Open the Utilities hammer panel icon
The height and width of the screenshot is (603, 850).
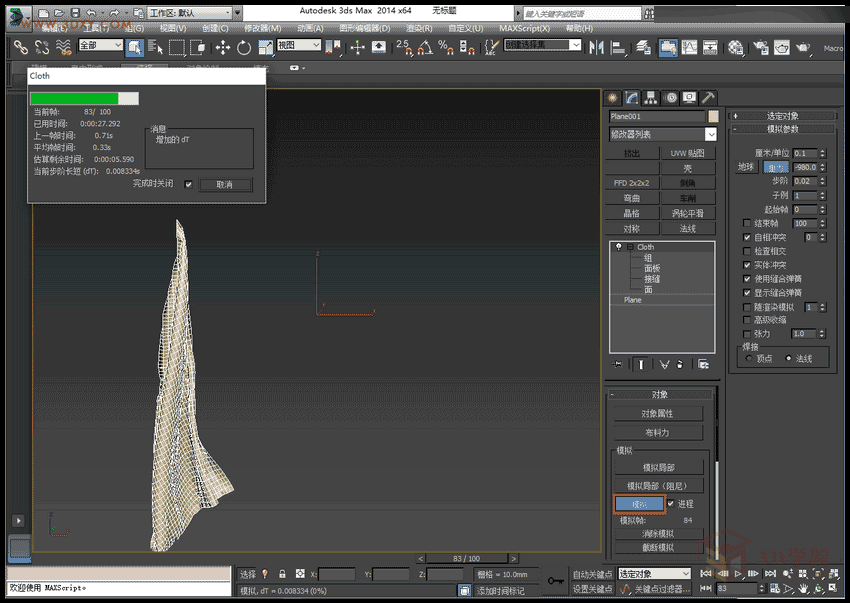pos(708,97)
